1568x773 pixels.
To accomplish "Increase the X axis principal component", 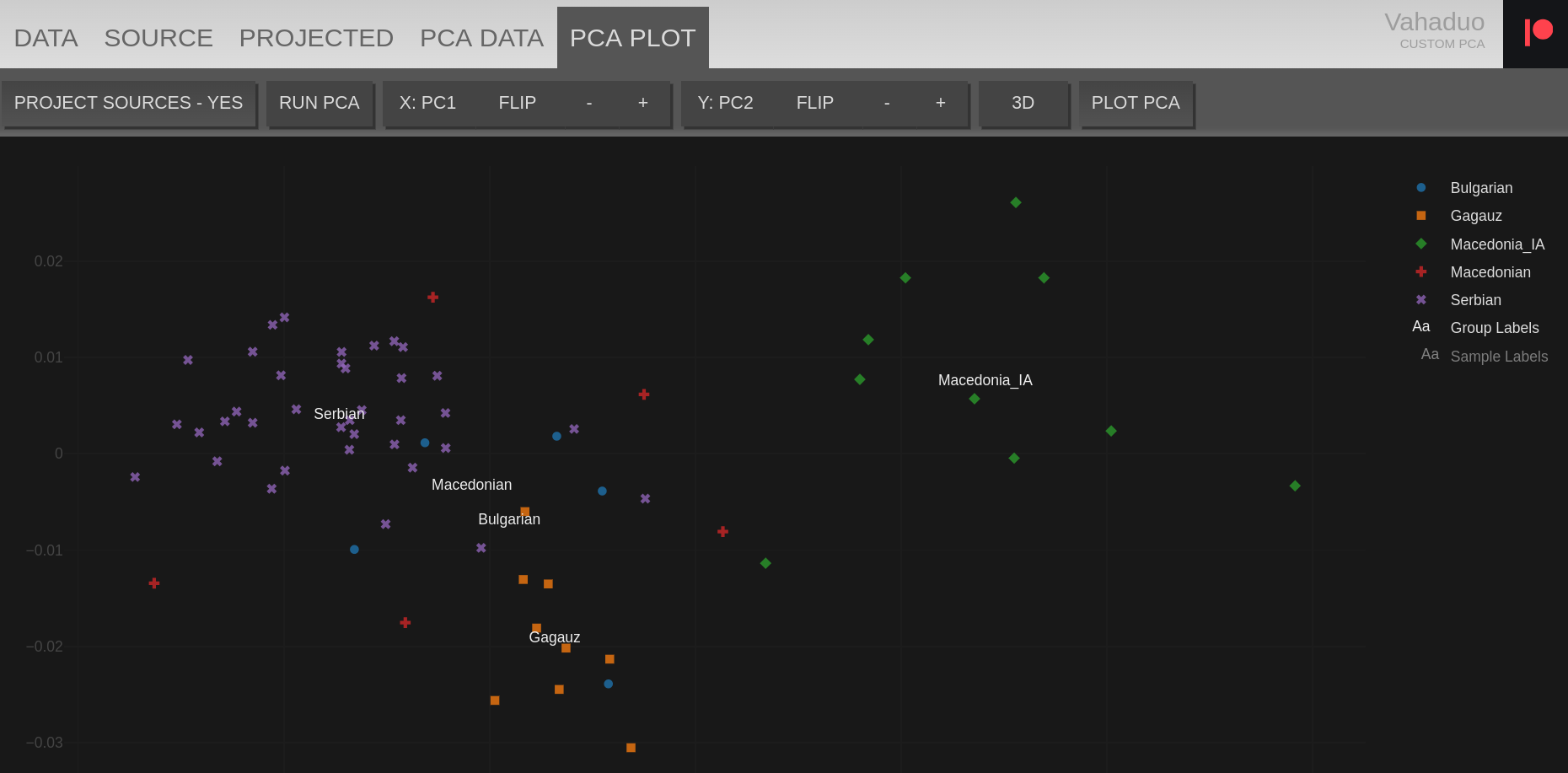I will [x=642, y=103].
